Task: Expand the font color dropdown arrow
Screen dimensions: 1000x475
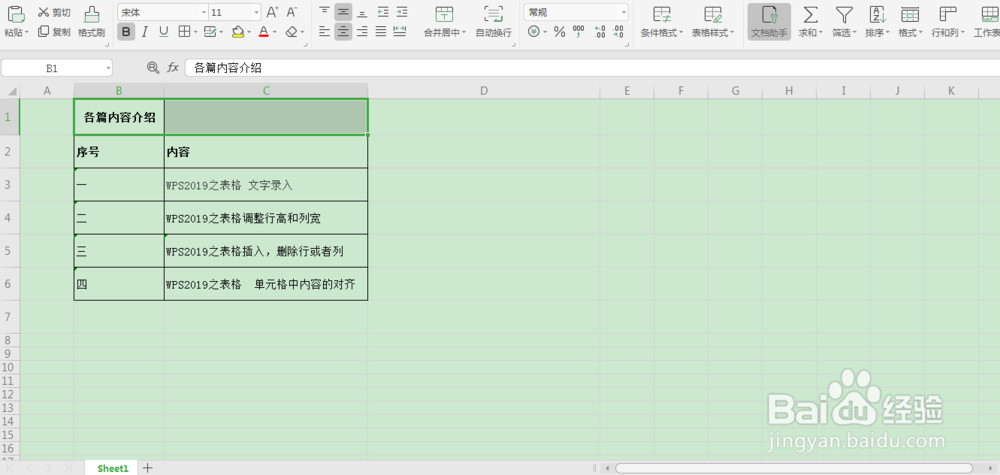Action: pos(275,32)
